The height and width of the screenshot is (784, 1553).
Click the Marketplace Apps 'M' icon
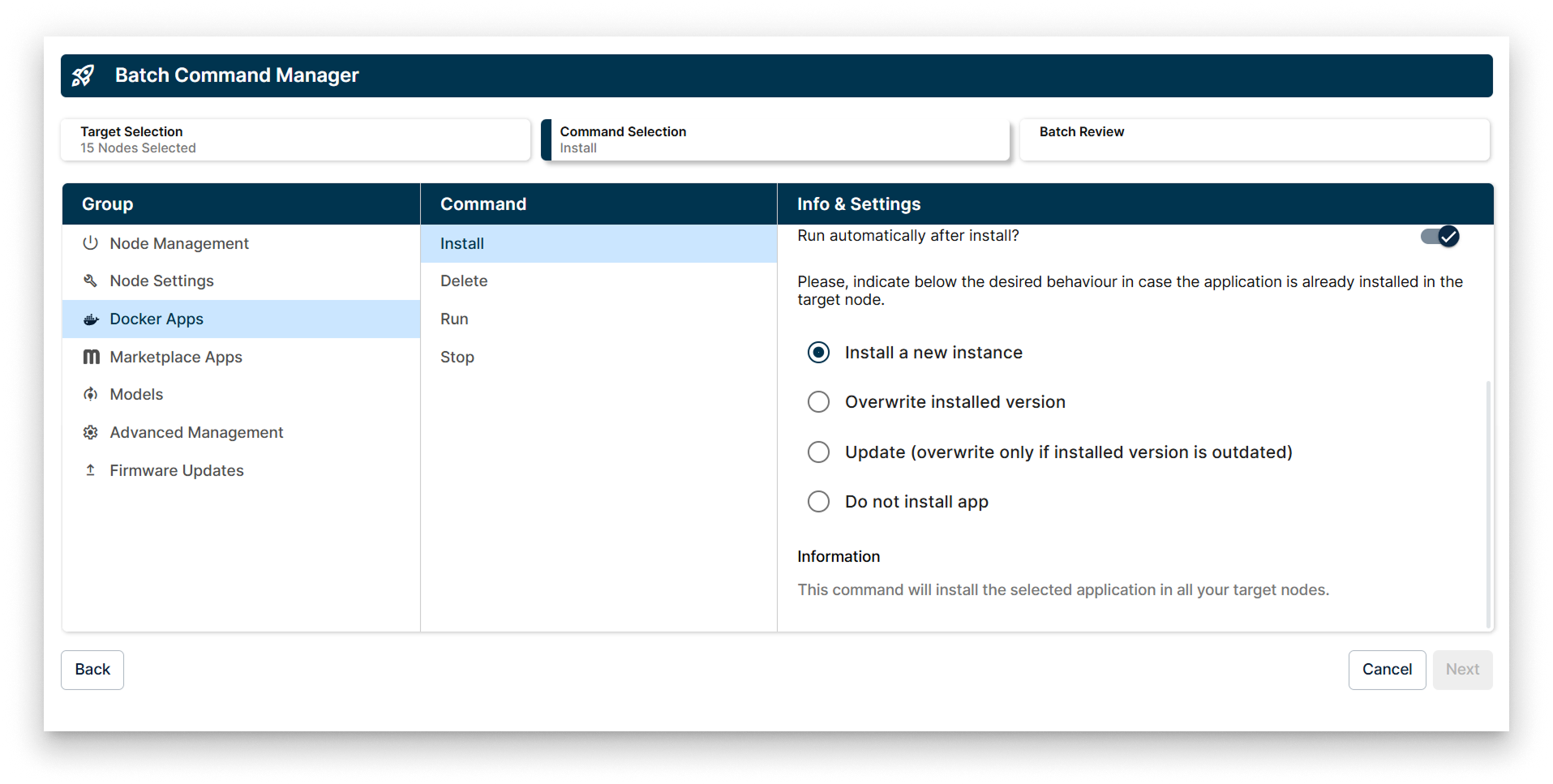click(90, 357)
